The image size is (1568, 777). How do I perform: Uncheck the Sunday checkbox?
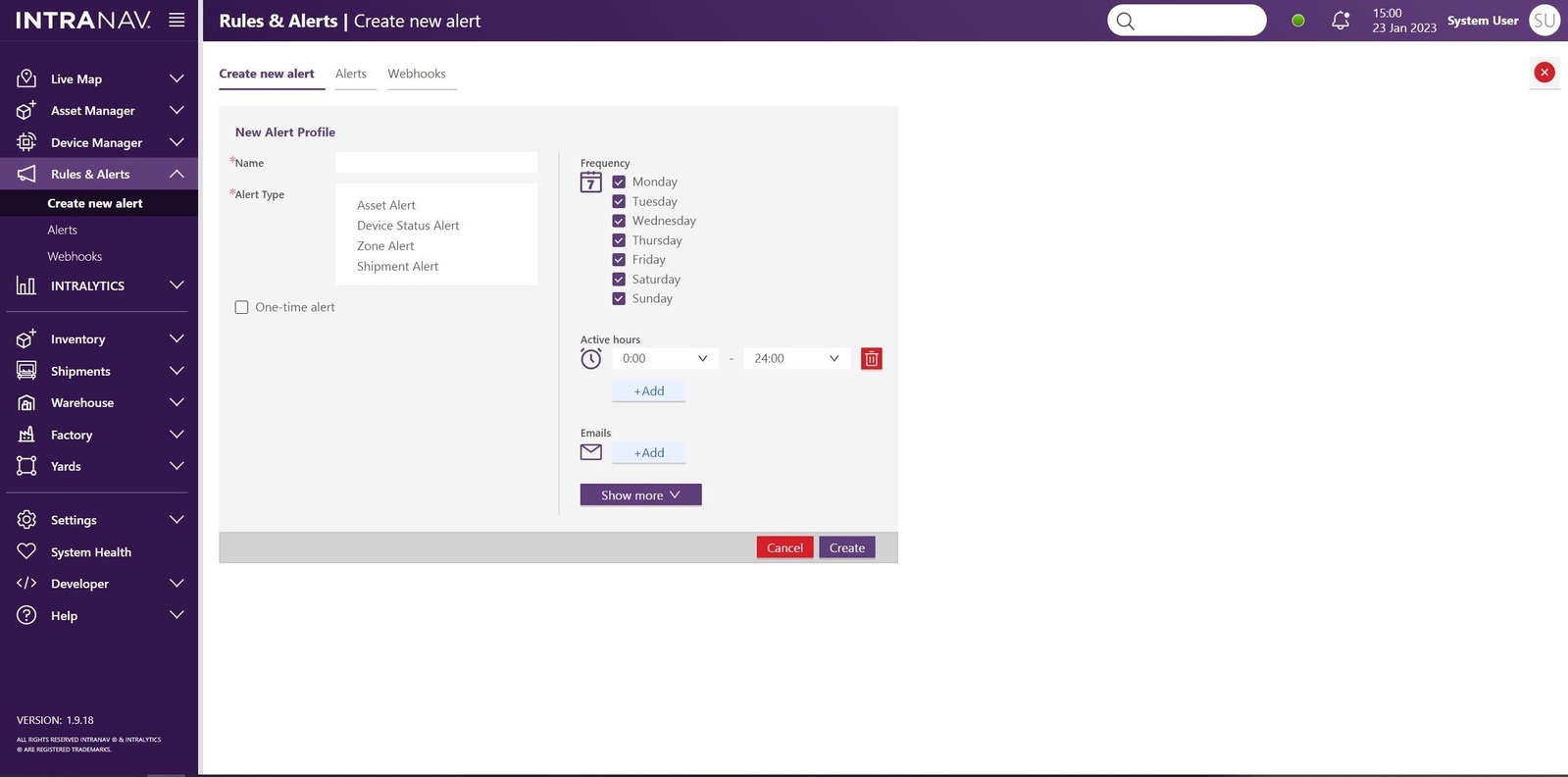[619, 298]
